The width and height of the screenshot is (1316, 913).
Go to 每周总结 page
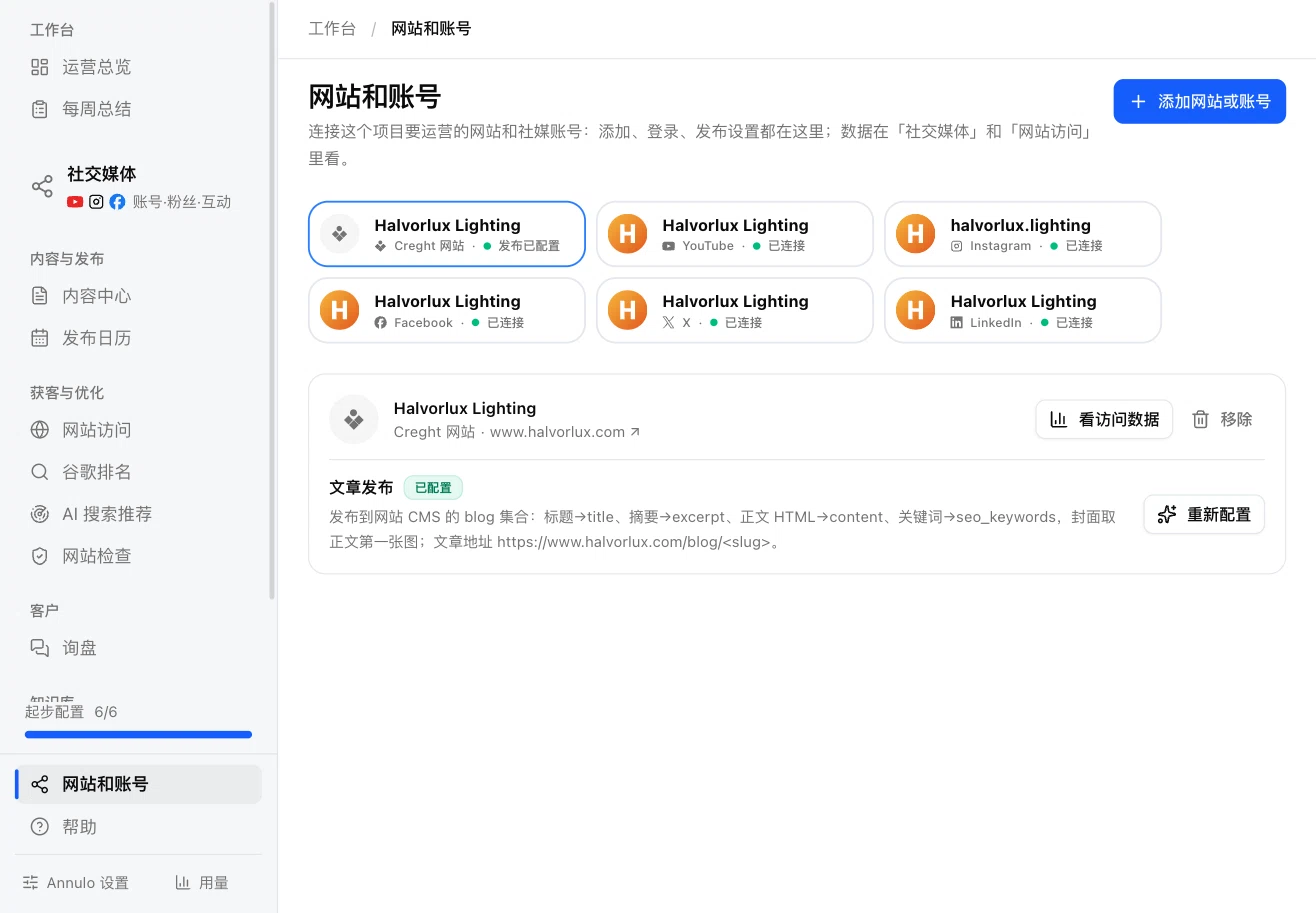[x=138, y=109]
